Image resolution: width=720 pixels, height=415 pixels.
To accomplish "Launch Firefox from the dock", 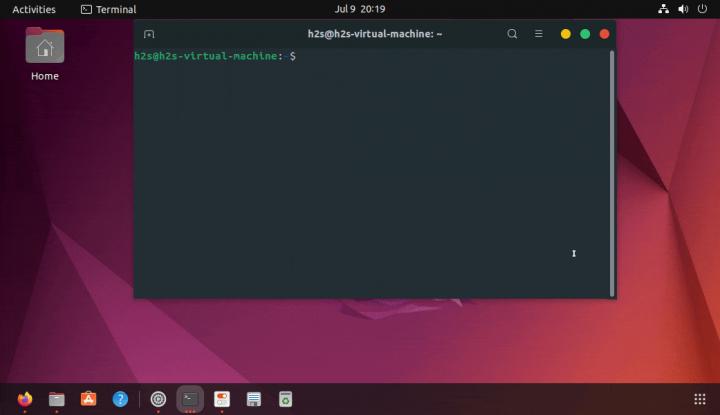I will (x=25, y=399).
